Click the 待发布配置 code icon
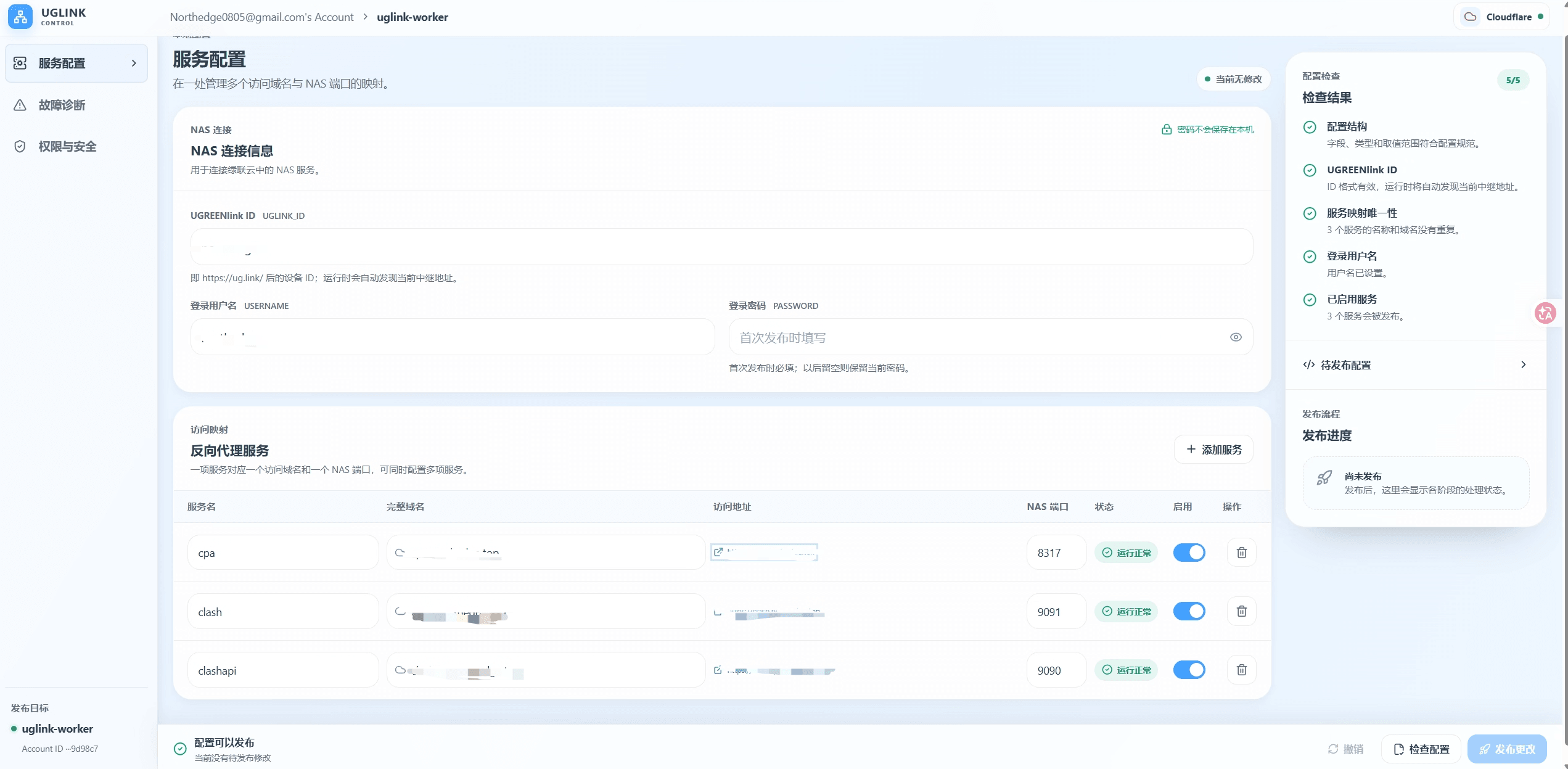This screenshot has height=769, width=1568. (x=1308, y=364)
